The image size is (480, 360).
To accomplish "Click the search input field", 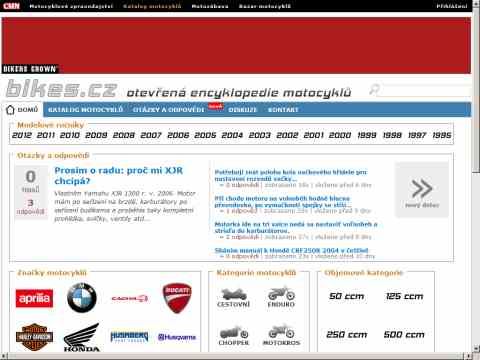I will (425, 90).
